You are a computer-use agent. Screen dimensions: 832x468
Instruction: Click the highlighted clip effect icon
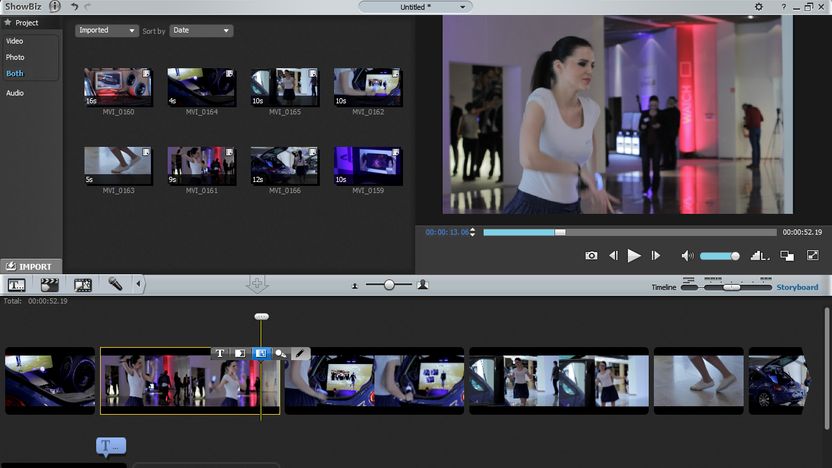260,353
